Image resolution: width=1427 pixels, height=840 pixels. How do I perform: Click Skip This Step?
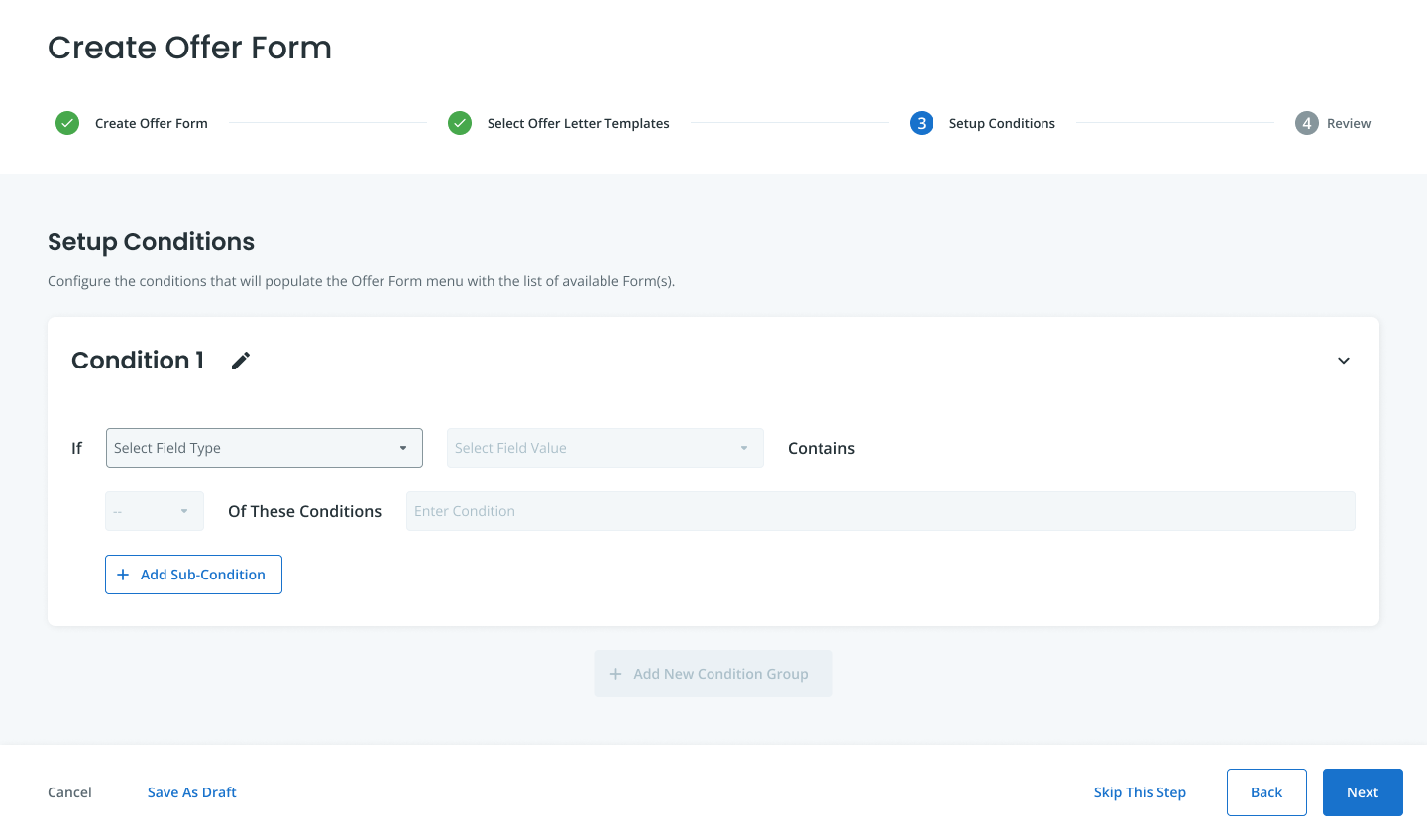1140,792
